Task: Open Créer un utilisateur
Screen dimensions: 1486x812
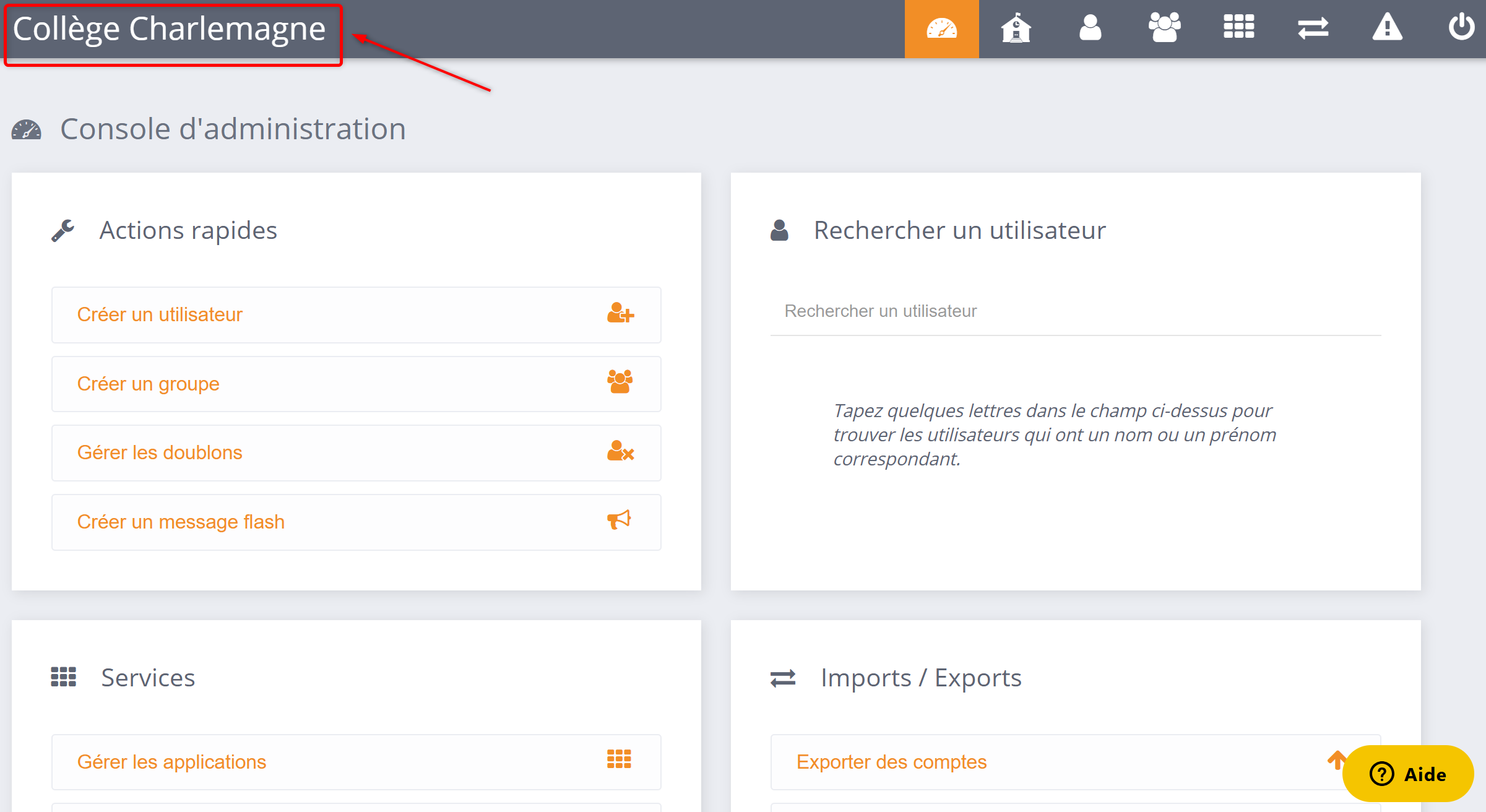Action: (x=356, y=315)
